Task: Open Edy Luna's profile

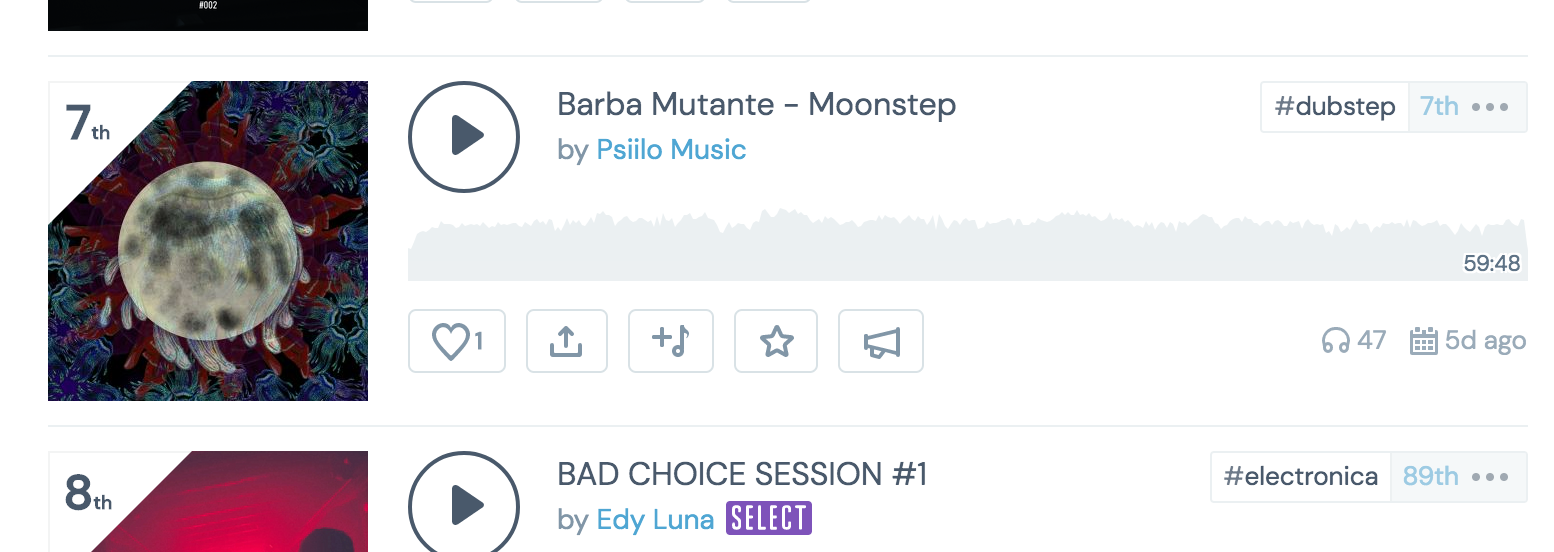Action: click(x=655, y=519)
